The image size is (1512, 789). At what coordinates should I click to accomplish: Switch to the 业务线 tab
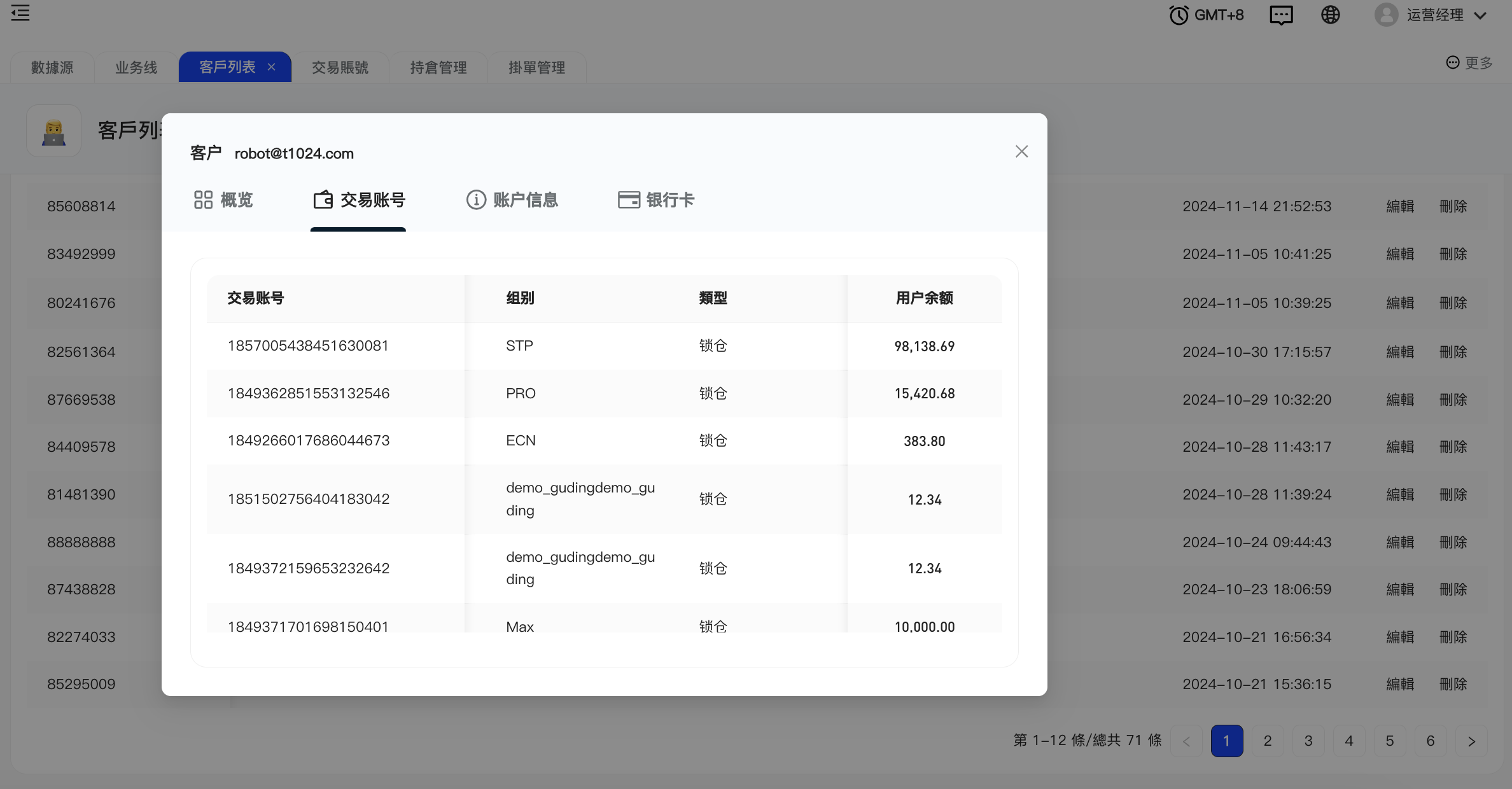point(136,67)
